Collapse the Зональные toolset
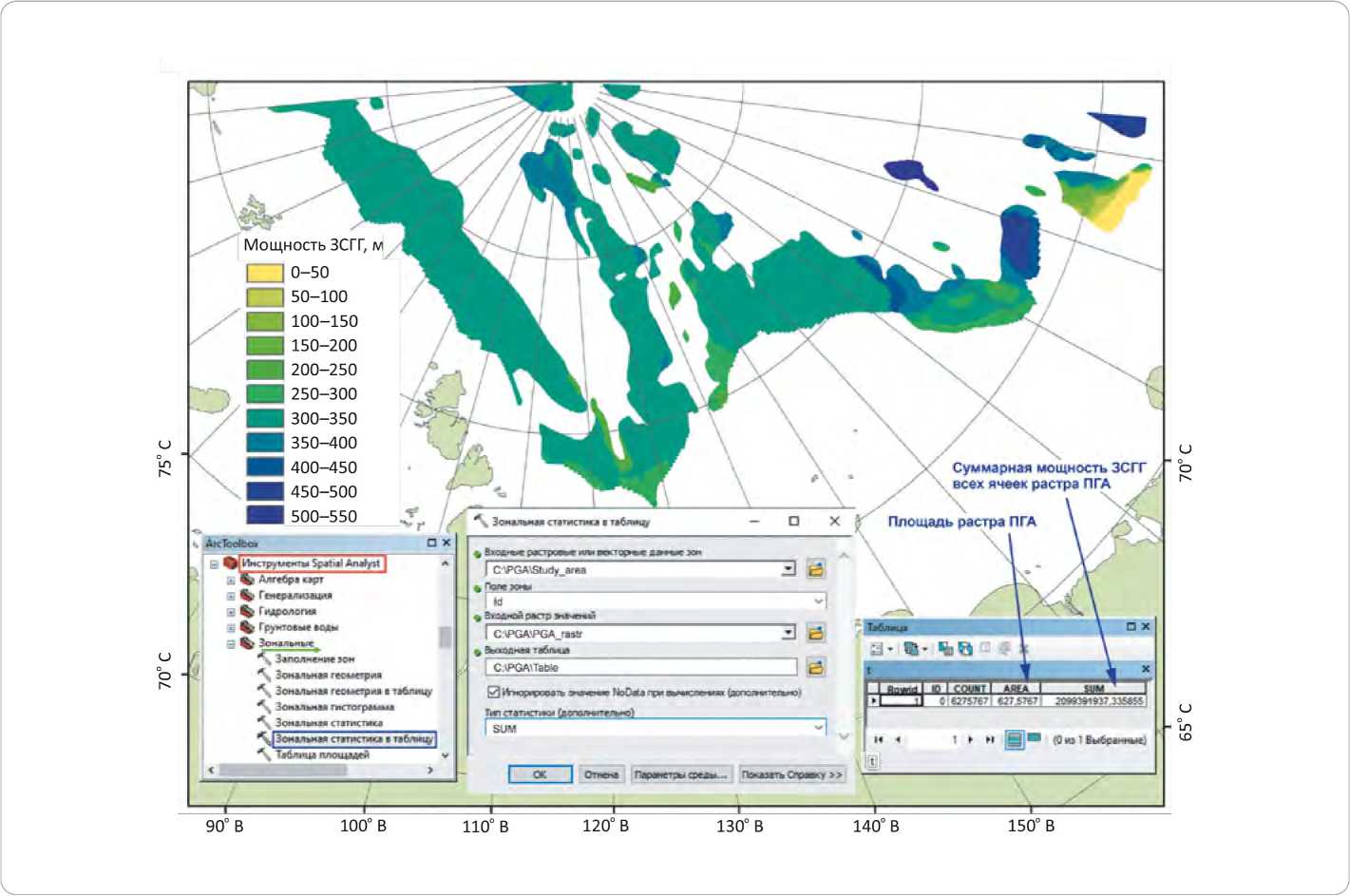The height and width of the screenshot is (896, 1350). pyautogui.click(x=231, y=644)
